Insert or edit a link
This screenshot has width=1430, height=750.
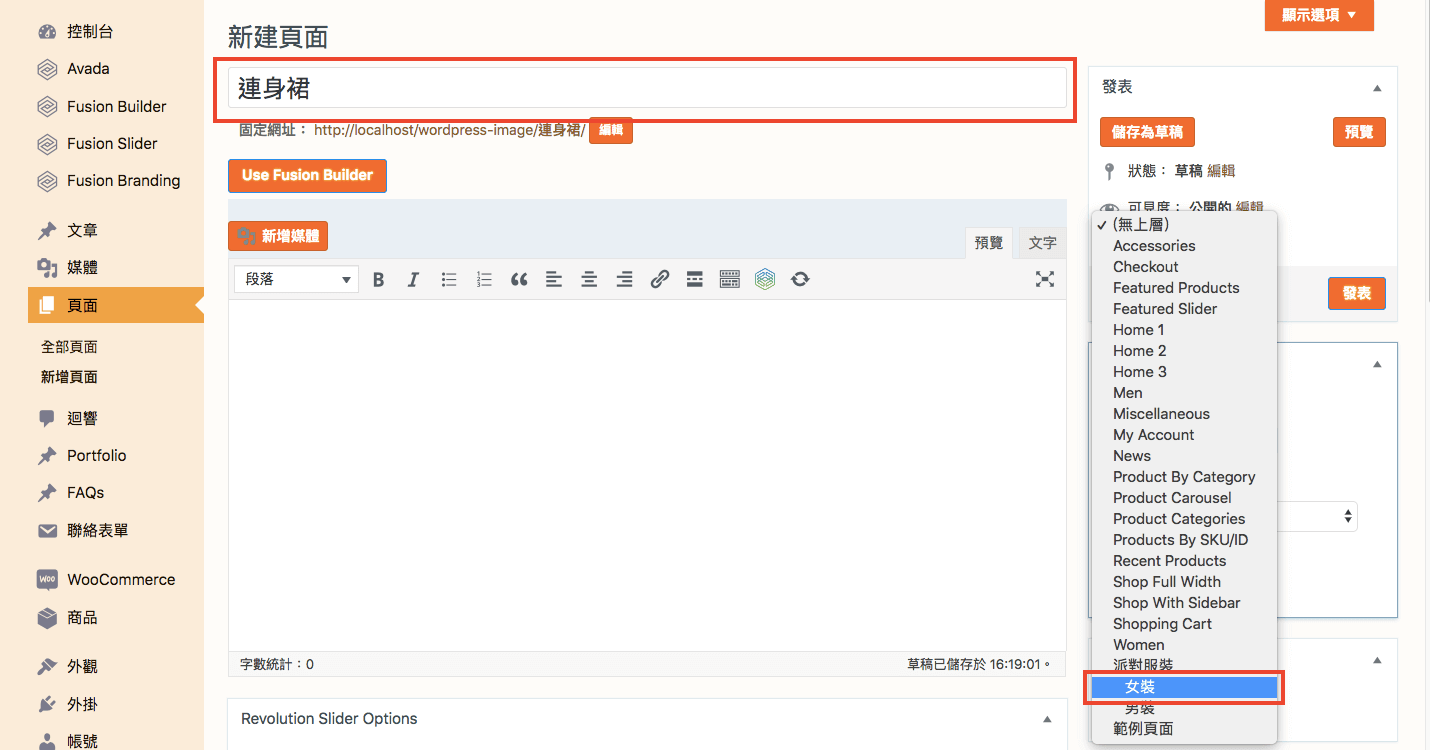(659, 280)
